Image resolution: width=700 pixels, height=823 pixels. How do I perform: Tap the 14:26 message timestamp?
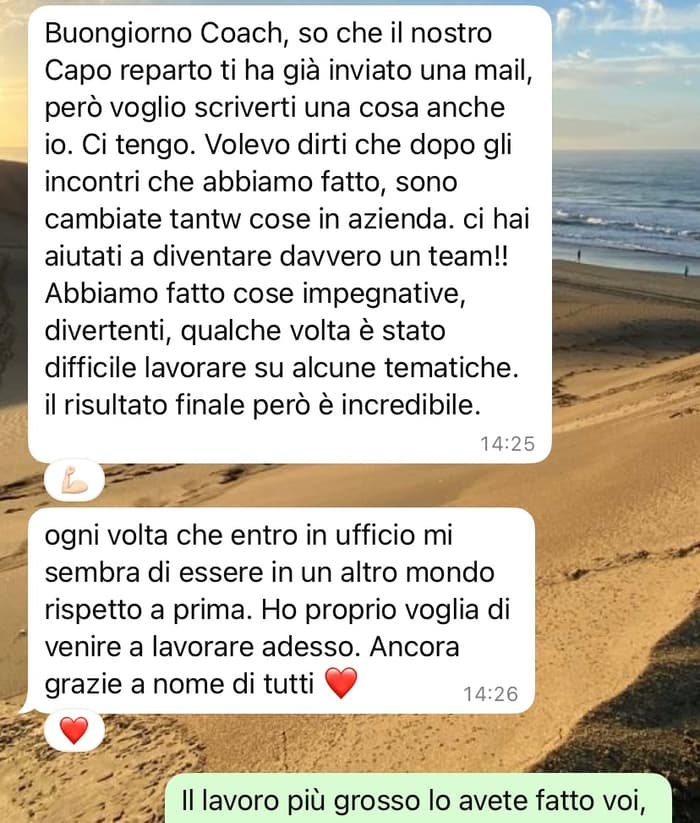pyautogui.click(x=491, y=694)
